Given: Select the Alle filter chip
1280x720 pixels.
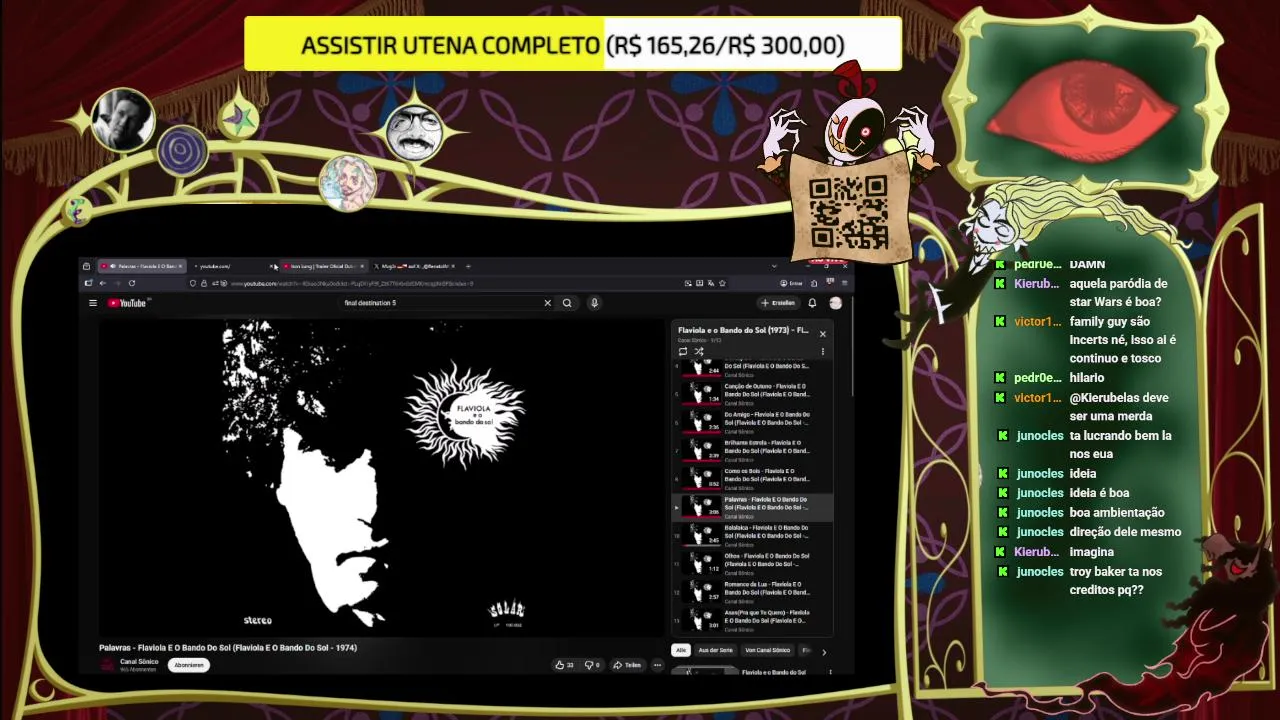Looking at the screenshot, I should (x=681, y=650).
